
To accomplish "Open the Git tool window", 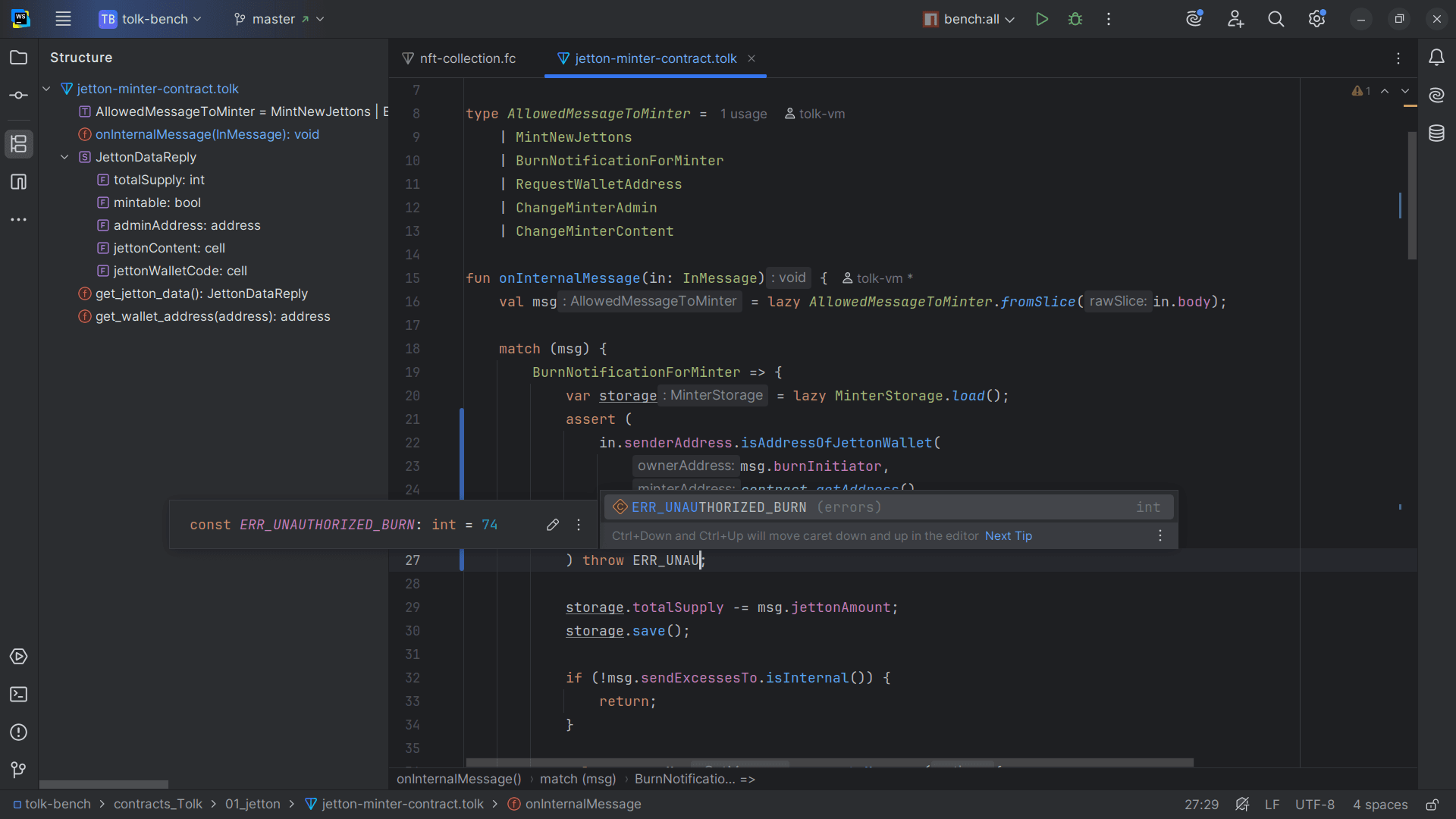I will [19, 770].
